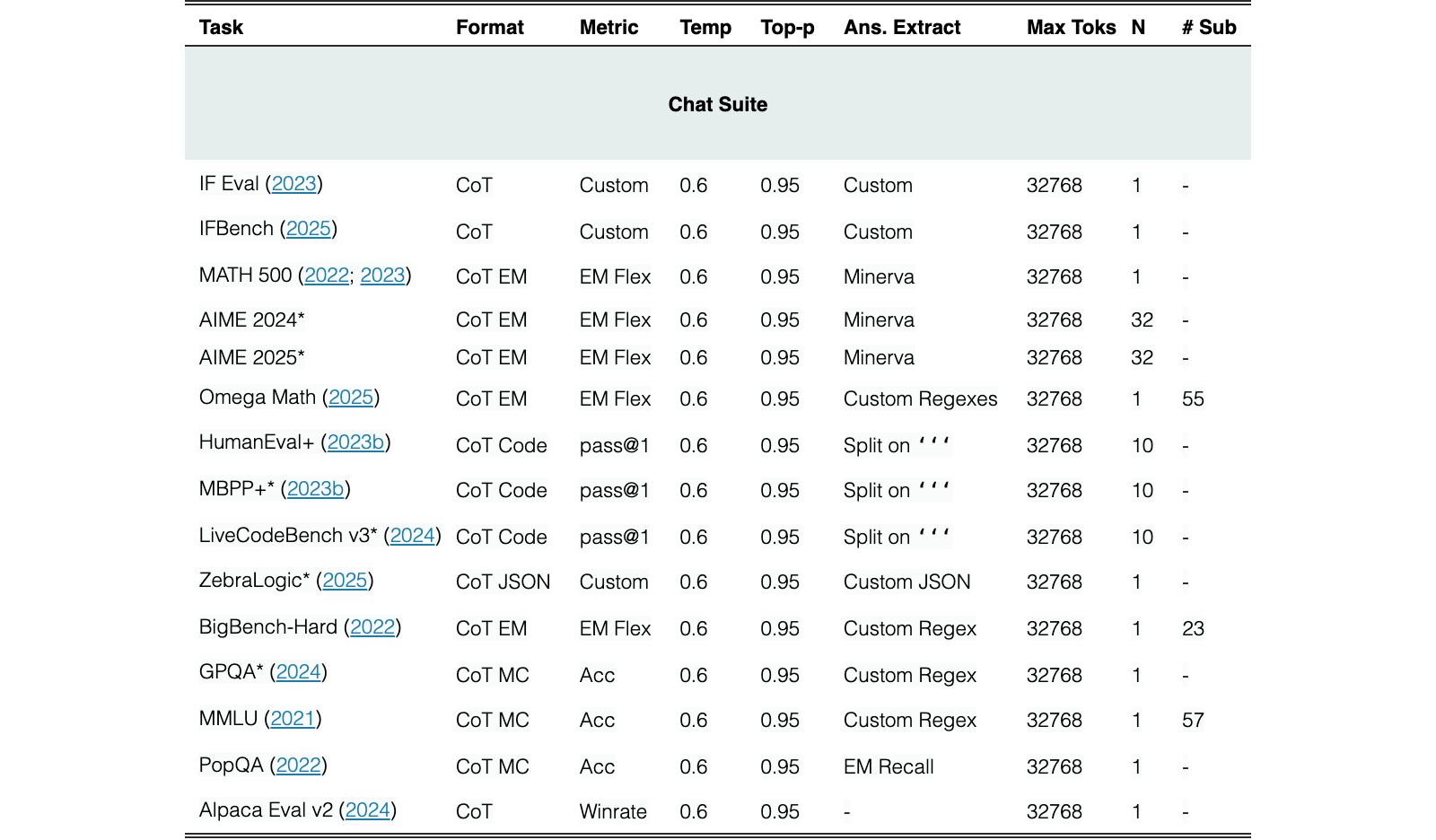Open the LiveCodeBench v3 2024 citation

coord(413,536)
